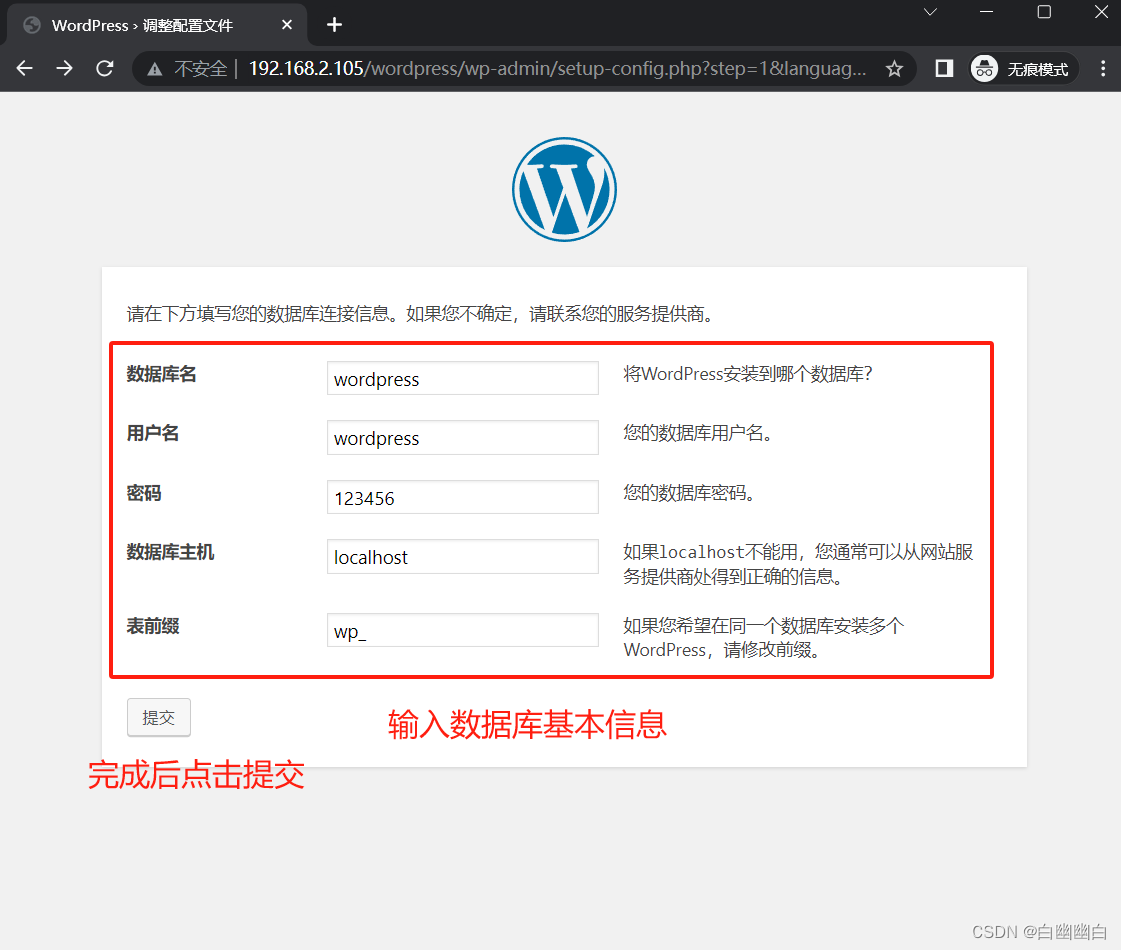The height and width of the screenshot is (950, 1121).
Task: Maximize the browser window
Action: click(x=1044, y=12)
